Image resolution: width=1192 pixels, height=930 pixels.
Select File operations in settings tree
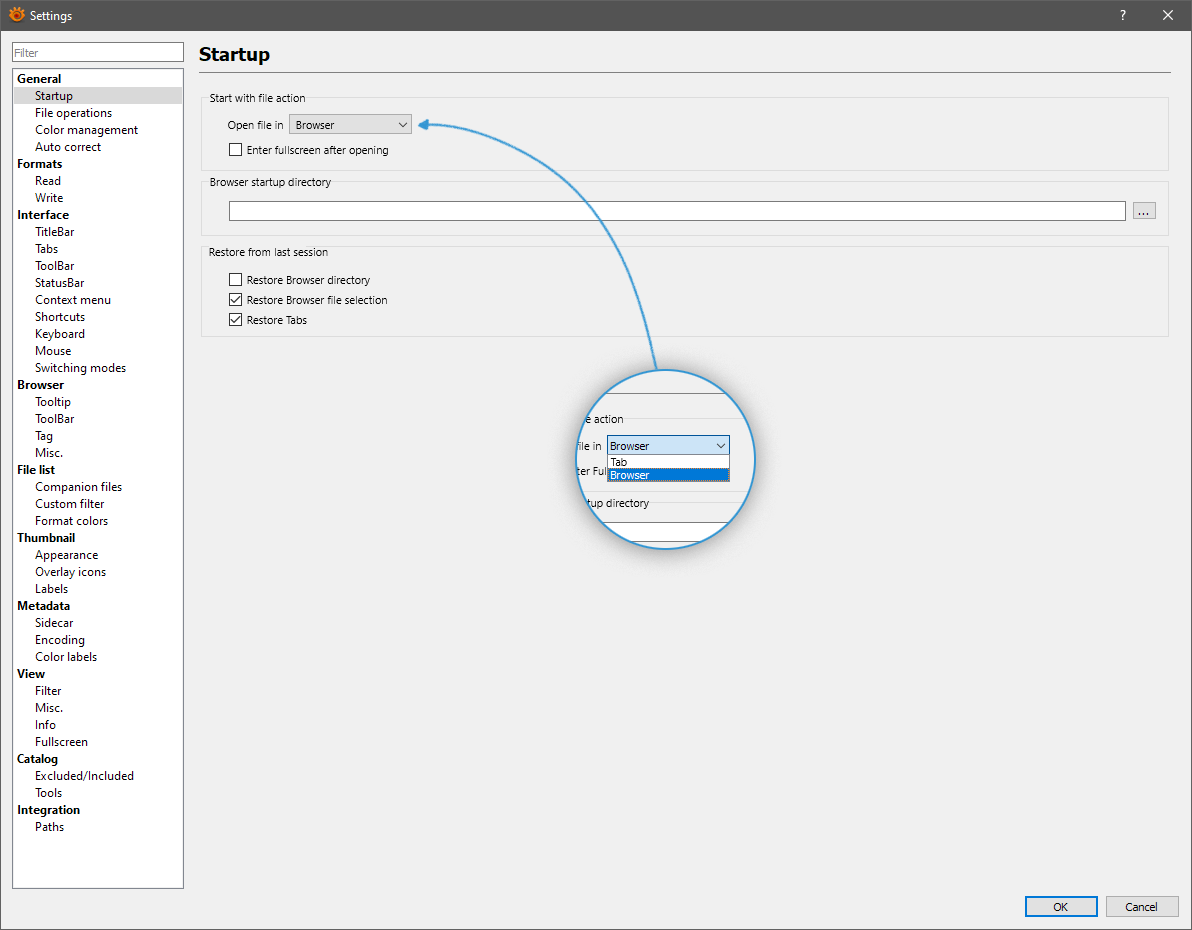click(x=73, y=113)
